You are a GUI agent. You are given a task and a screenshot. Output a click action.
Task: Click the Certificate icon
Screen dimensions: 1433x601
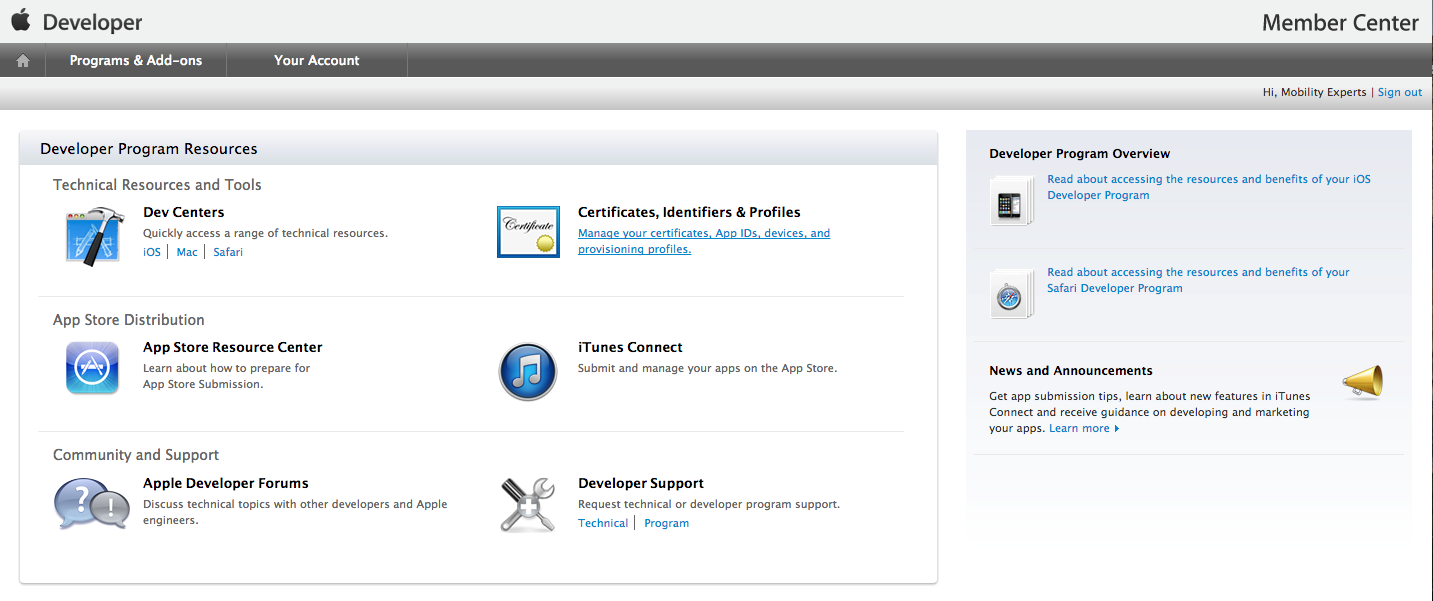tap(528, 232)
